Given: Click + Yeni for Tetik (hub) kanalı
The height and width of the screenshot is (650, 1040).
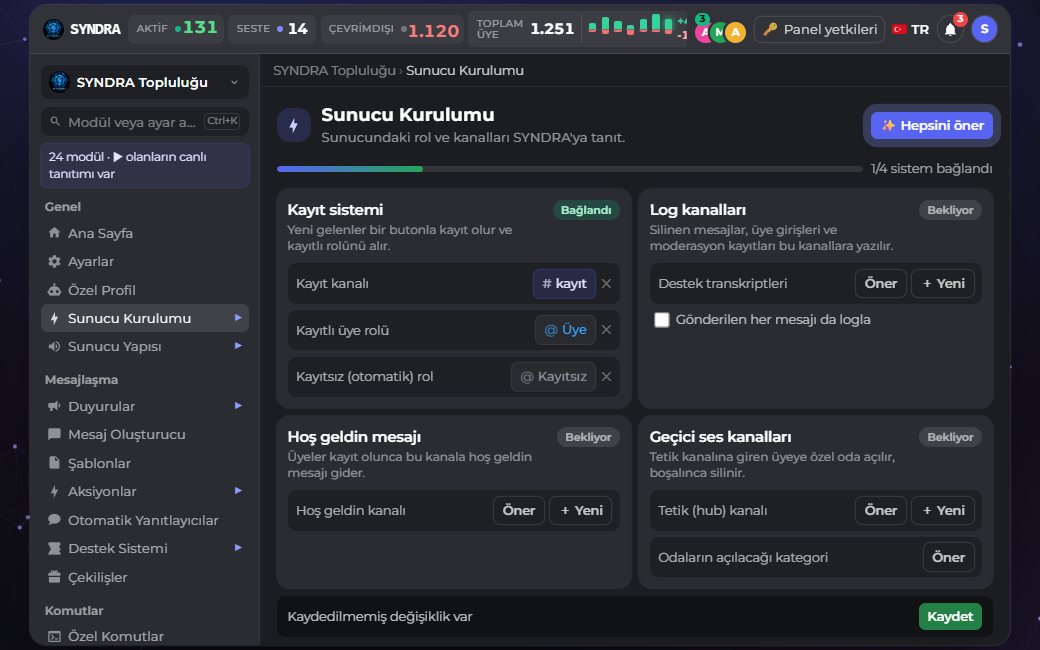Looking at the screenshot, I should click(x=942, y=510).
